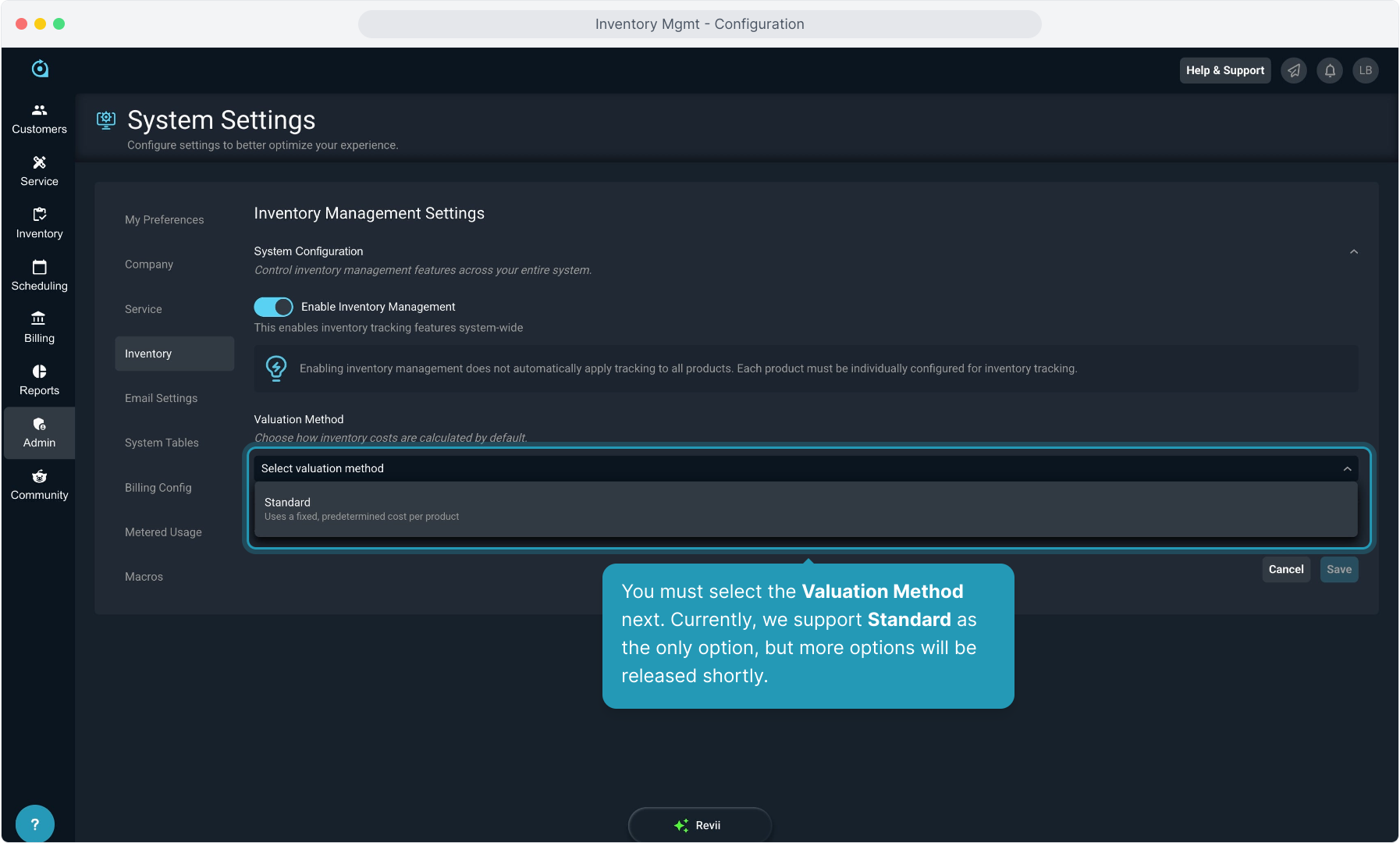1400x843 pixels.
Task: Open the Community icon in sidebar
Action: click(x=39, y=476)
